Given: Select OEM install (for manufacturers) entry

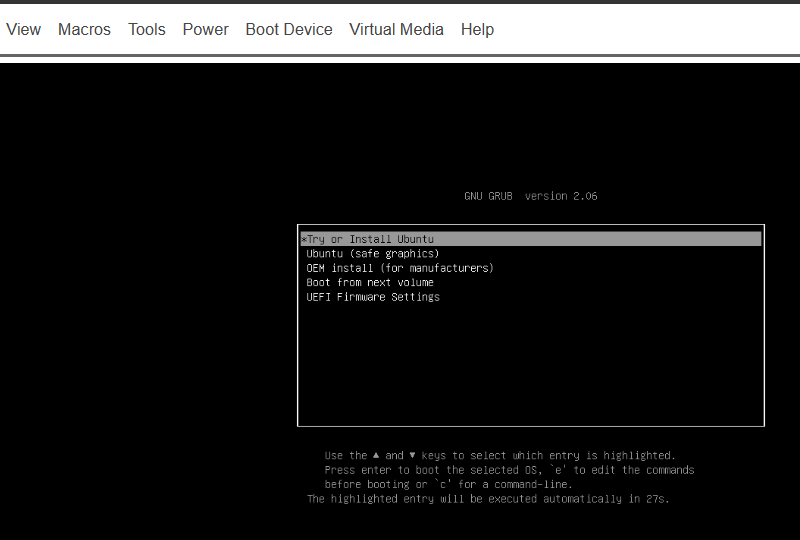Looking at the screenshot, I should click(x=400, y=268).
